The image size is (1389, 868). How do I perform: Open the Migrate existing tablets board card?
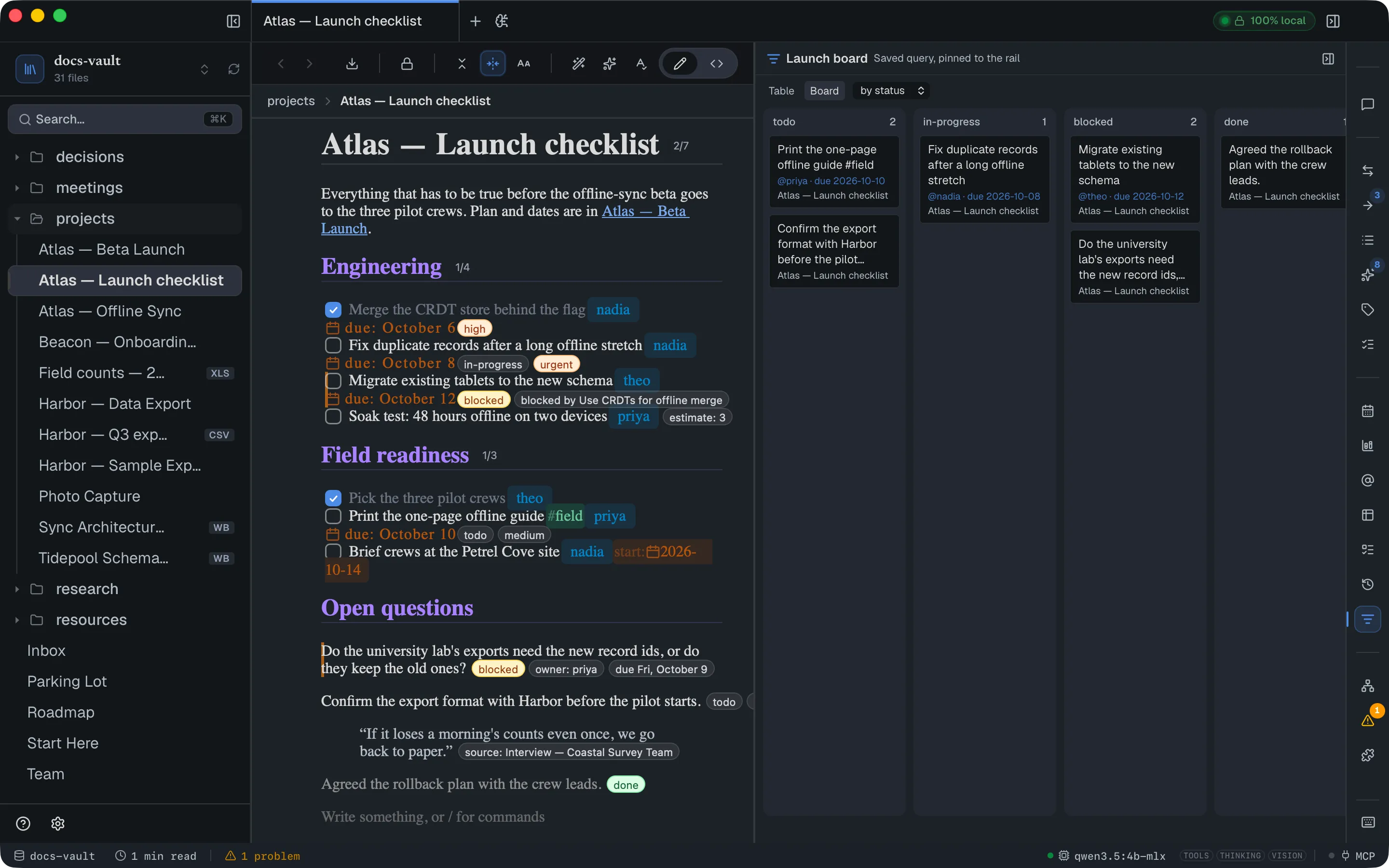[1135, 180]
